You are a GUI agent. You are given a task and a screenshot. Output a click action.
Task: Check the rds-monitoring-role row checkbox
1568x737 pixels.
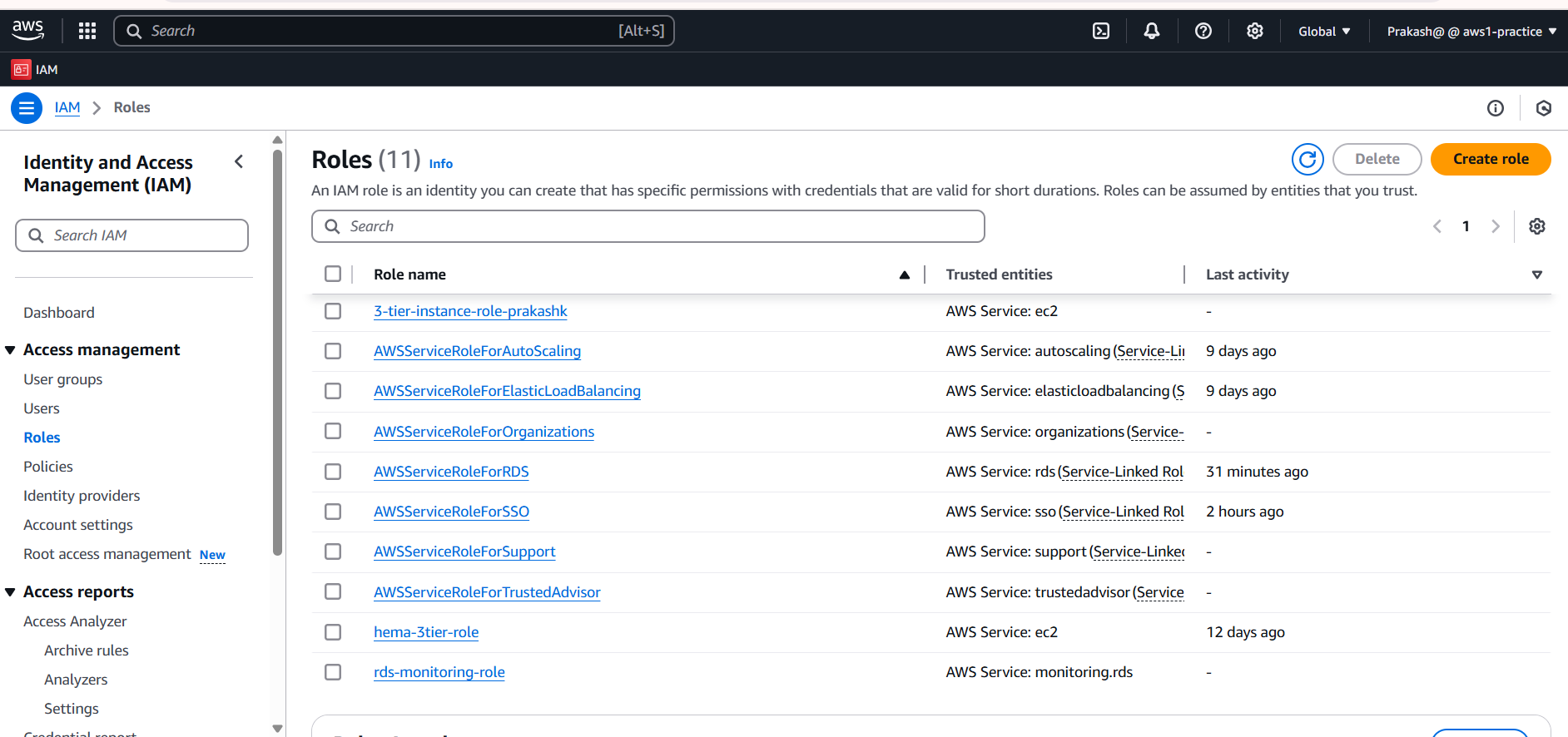pyautogui.click(x=333, y=672)
